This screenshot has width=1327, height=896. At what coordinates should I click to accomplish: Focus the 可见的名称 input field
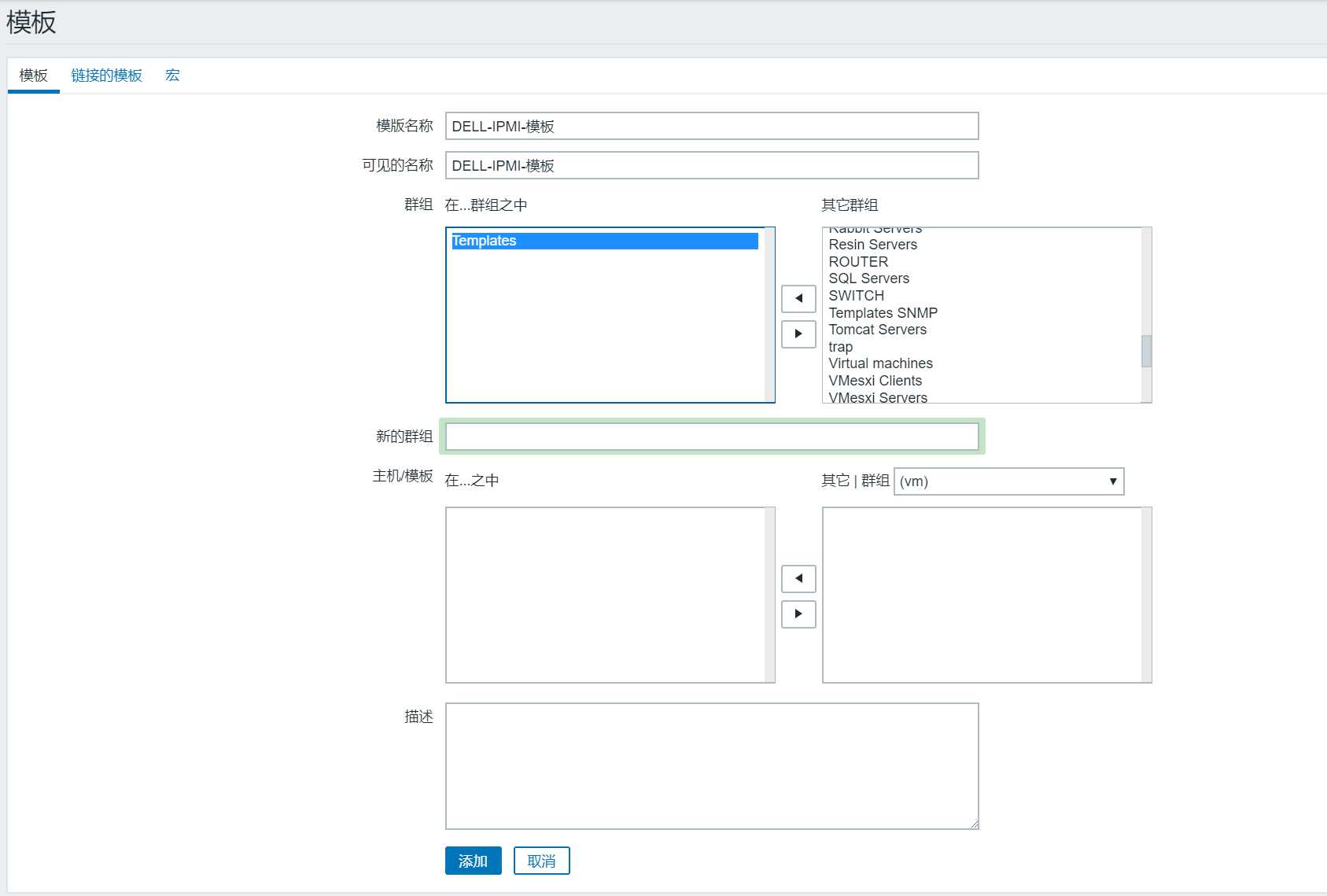712,165
